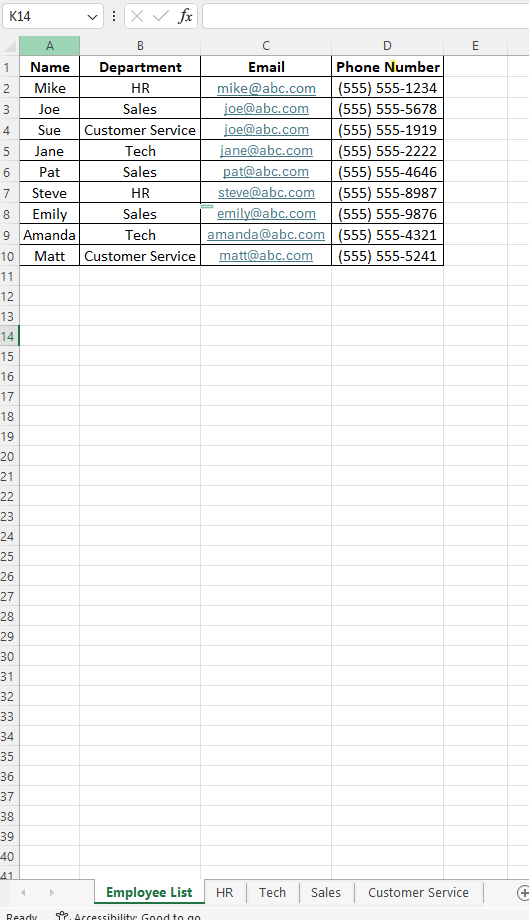This screenshot has height=920, width=529.
Task: Select phone number (555) 555-5678
Action: tap(387, 109)
